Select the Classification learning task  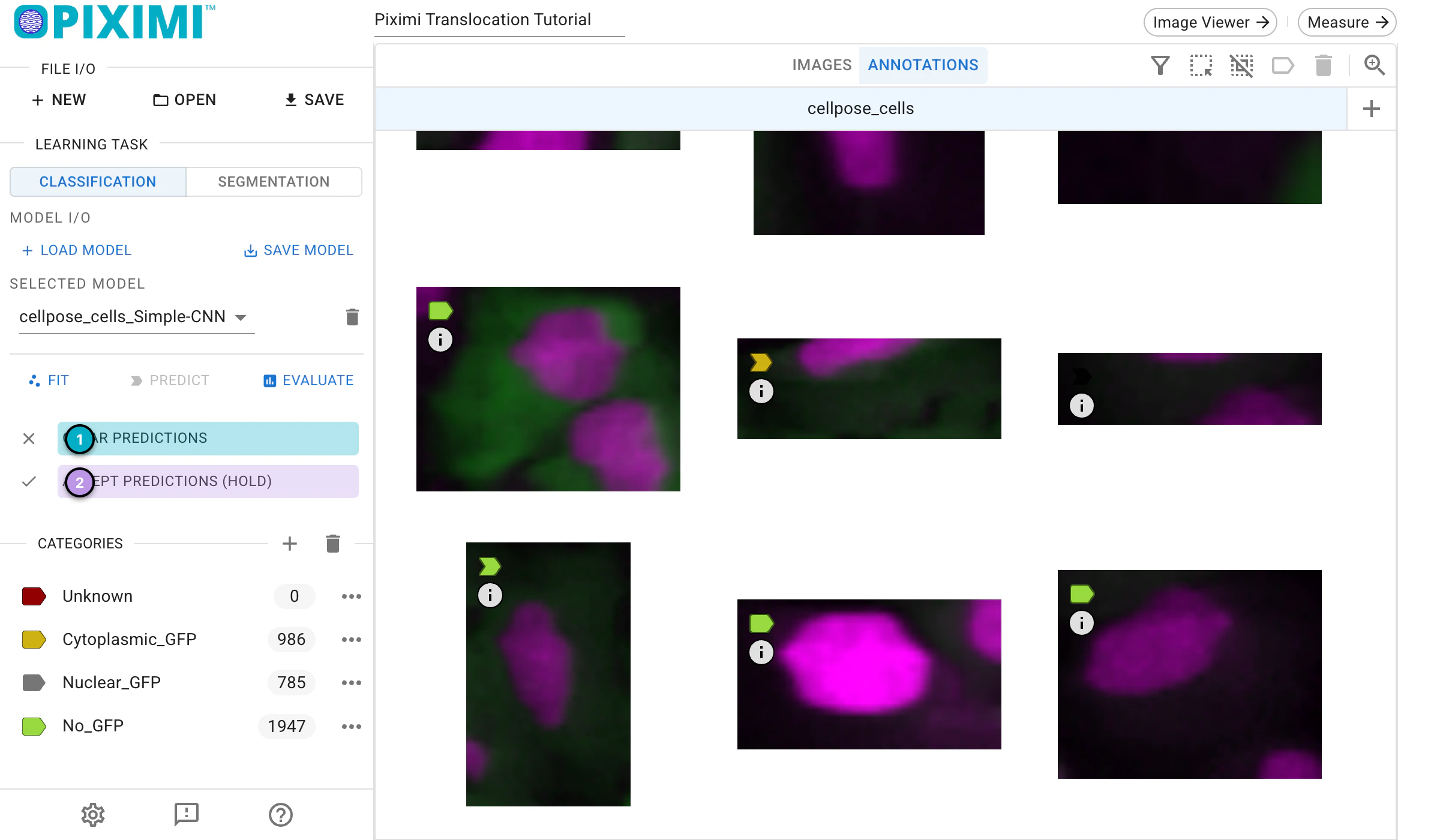[98, 182]
